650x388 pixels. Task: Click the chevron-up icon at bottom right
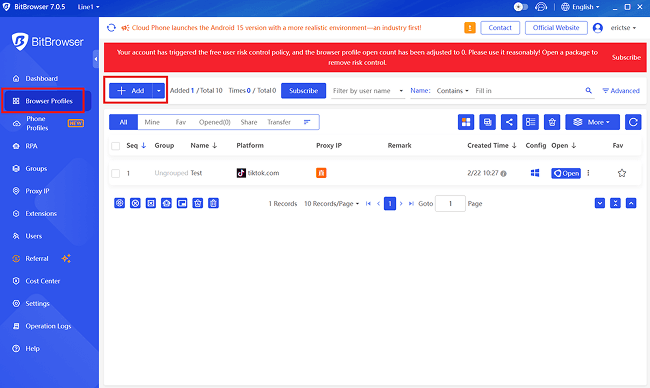pos(631,203)
